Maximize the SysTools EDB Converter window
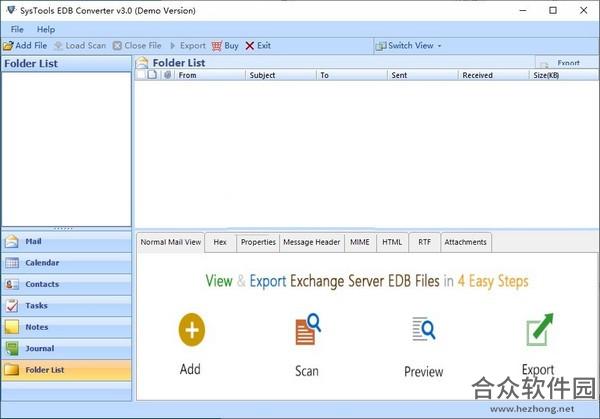This screenshot has width=600, height=419. (553, 10)
